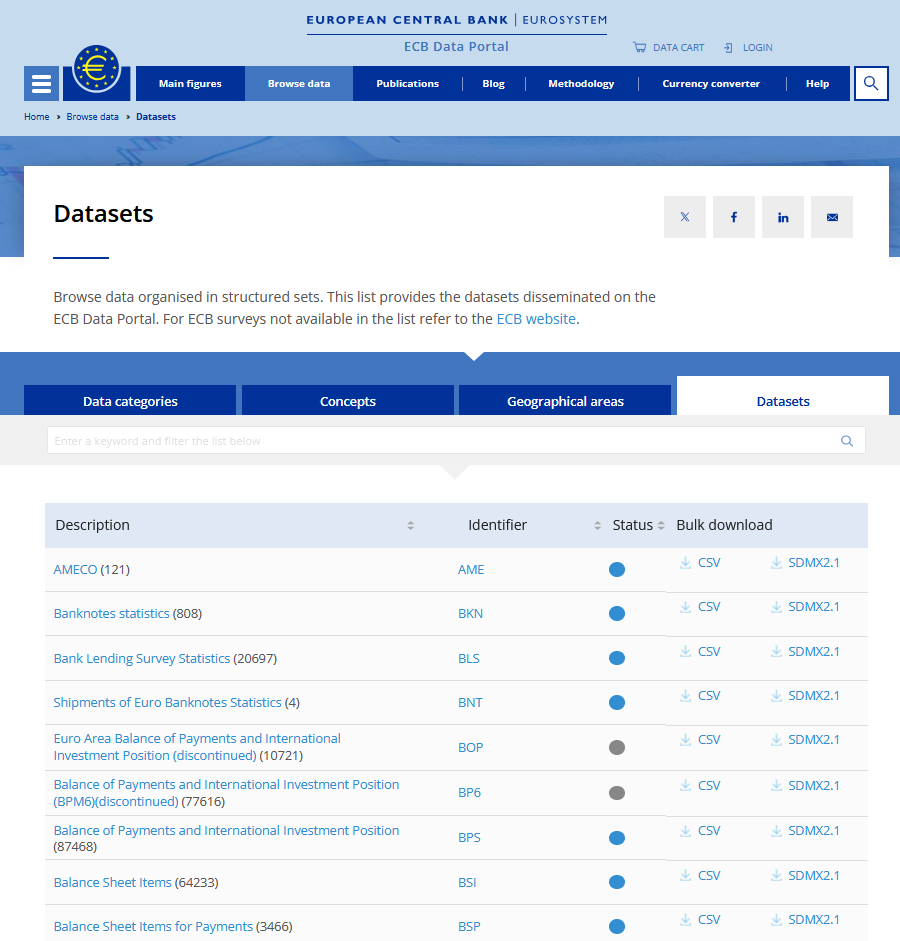The height and width of the screenshot is (941, 900).
Task: Go to Browse data breadcrumb
Action: click(x=92, y=116)
